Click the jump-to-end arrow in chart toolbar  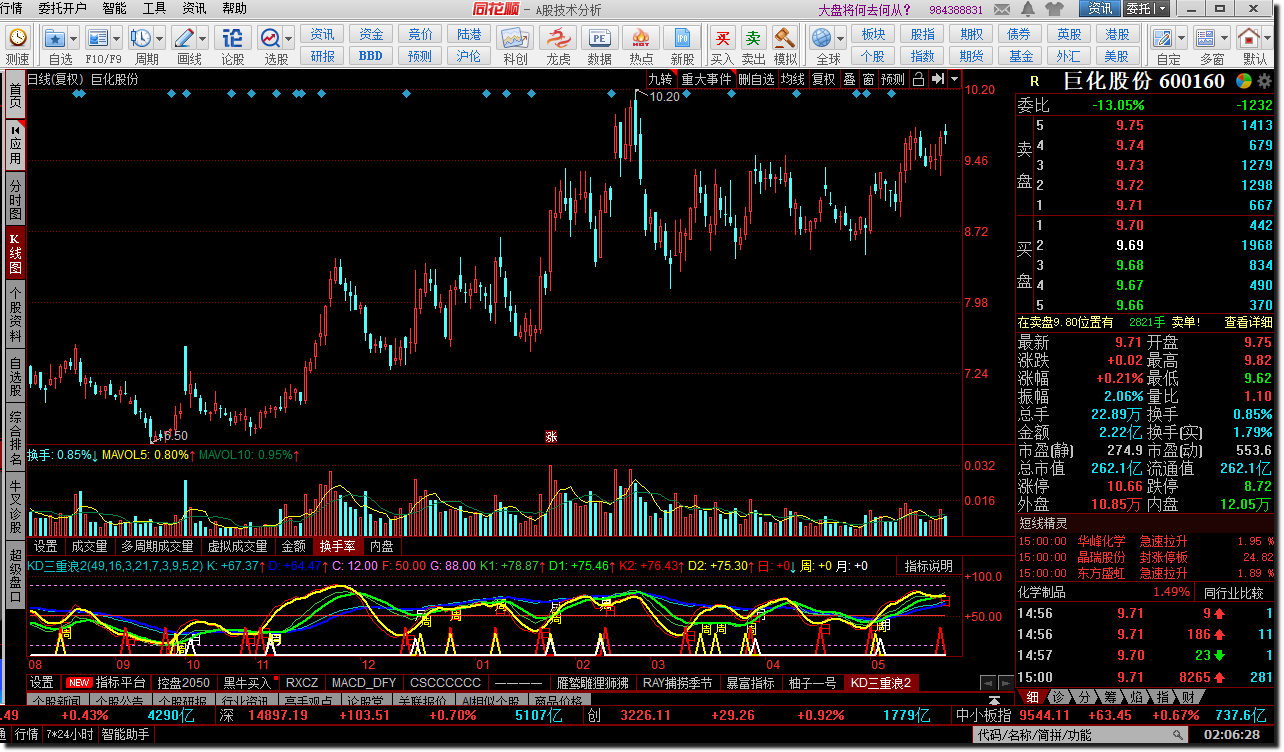(938, 79)
